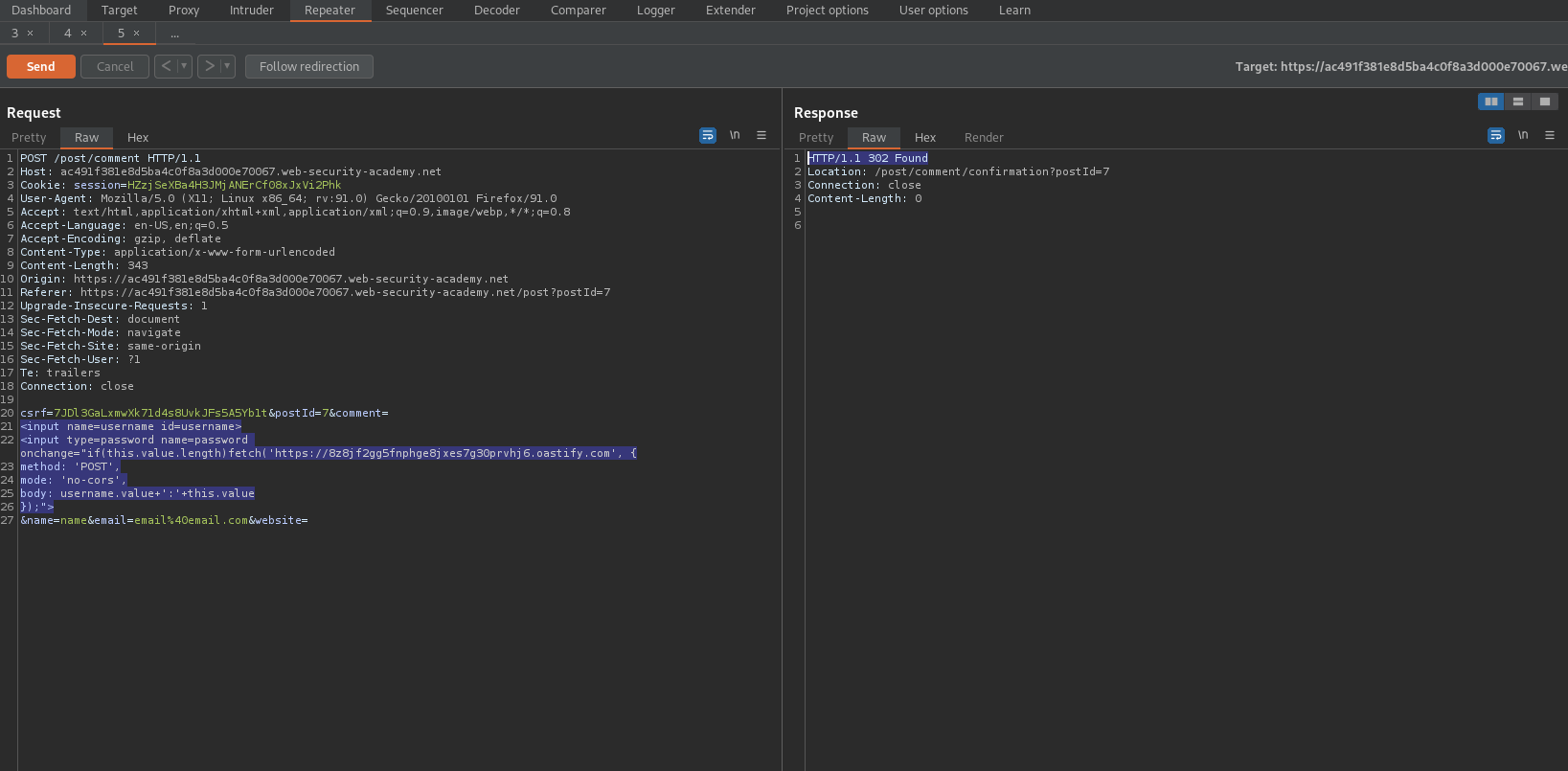Switch to the Target tab
The image size is (1568, 771).
(x=120, y=11)
